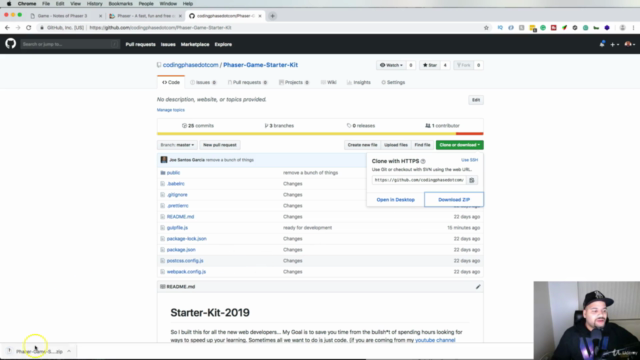Edit the repository description
This screenshot has width=640, height=360.
476,100
